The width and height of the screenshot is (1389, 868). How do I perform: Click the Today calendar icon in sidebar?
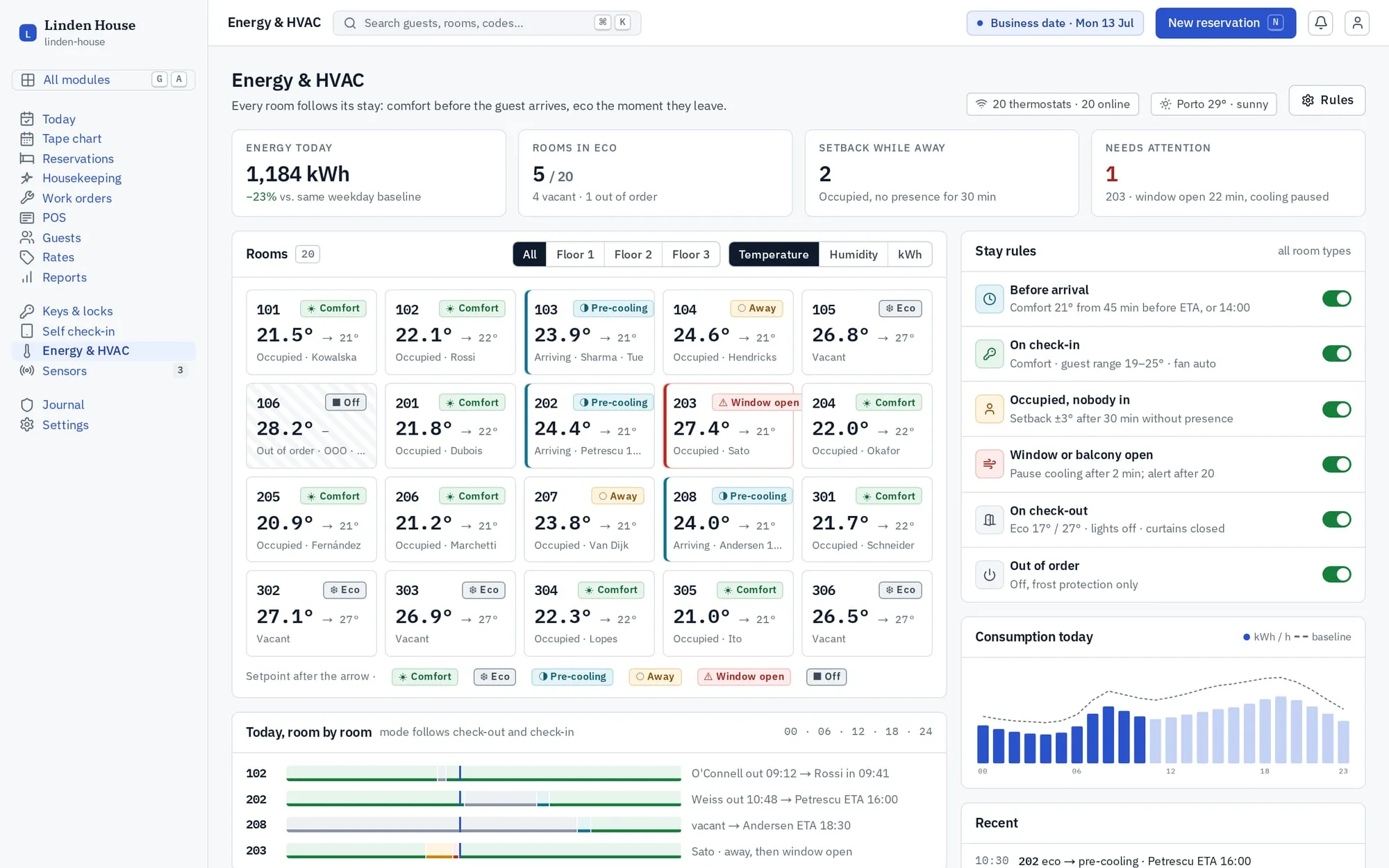click(x=27, y=119)
